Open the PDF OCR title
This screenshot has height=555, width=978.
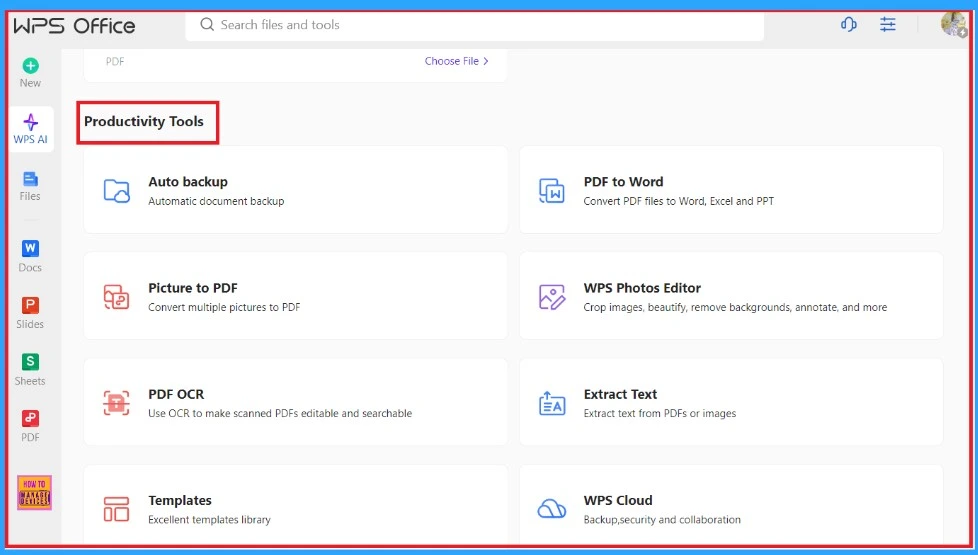click(x=176, y=394)
